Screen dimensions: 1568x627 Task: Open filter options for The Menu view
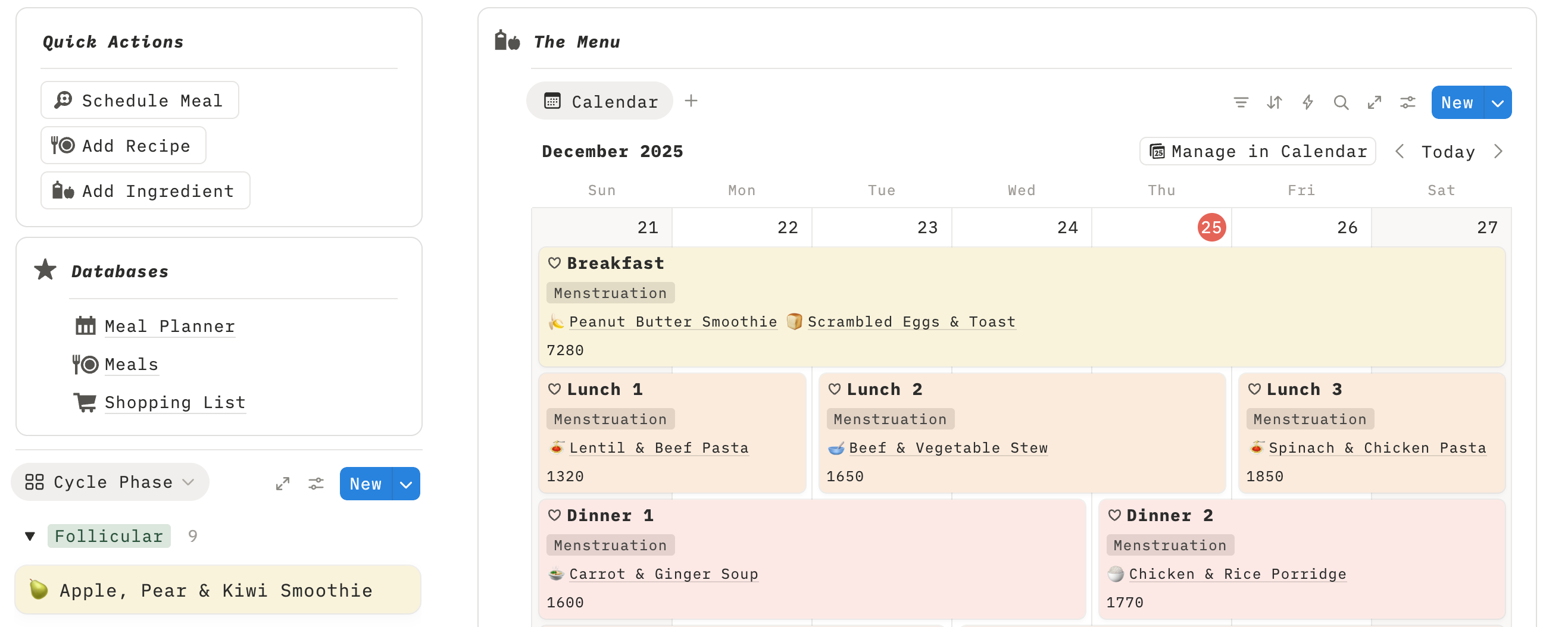pos(1241,102)
